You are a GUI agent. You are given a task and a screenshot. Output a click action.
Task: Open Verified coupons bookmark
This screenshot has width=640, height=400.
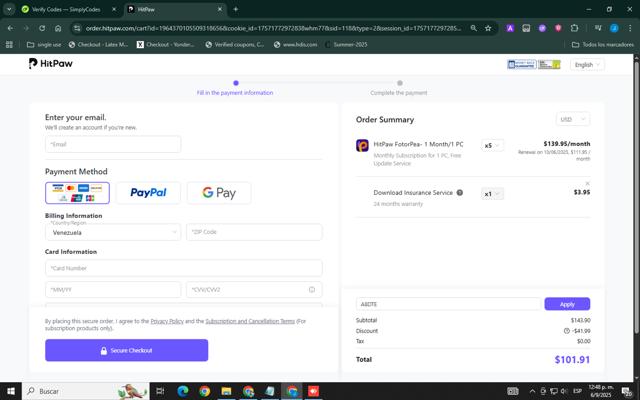point(235,44)
